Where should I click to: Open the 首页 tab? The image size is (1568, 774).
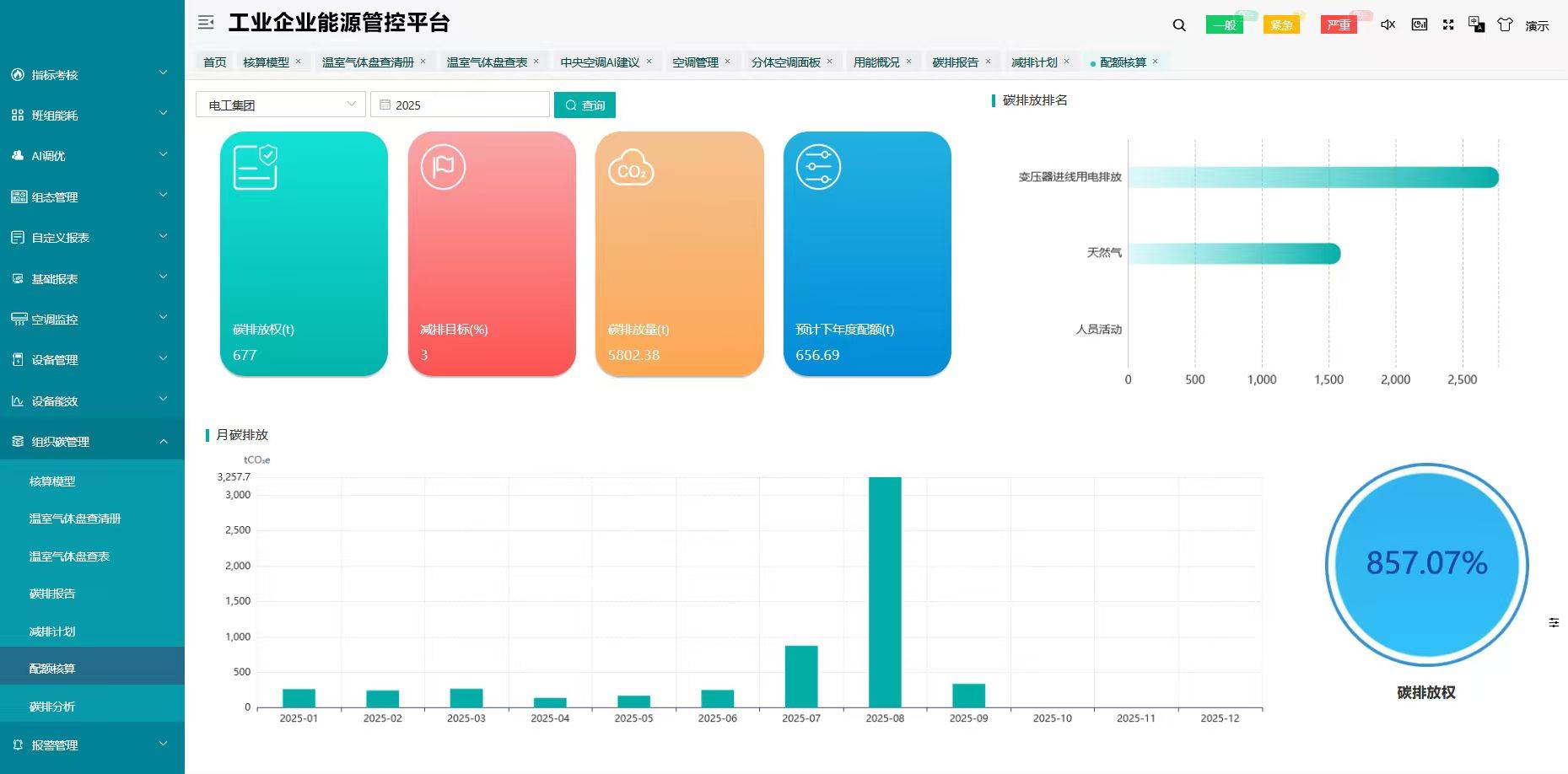click(213, 61)
